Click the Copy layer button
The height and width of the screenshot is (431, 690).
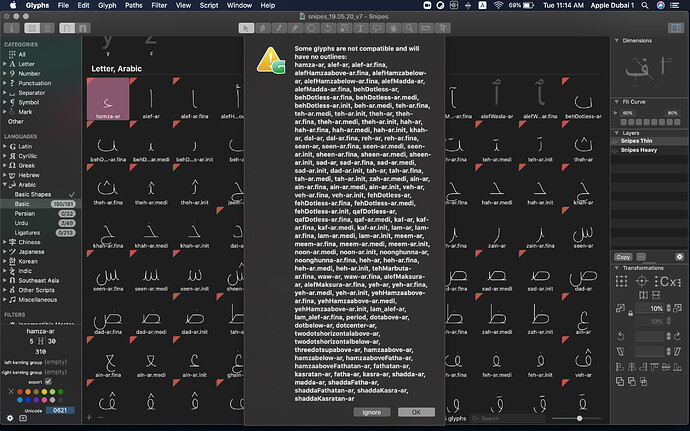coord(623,257)
